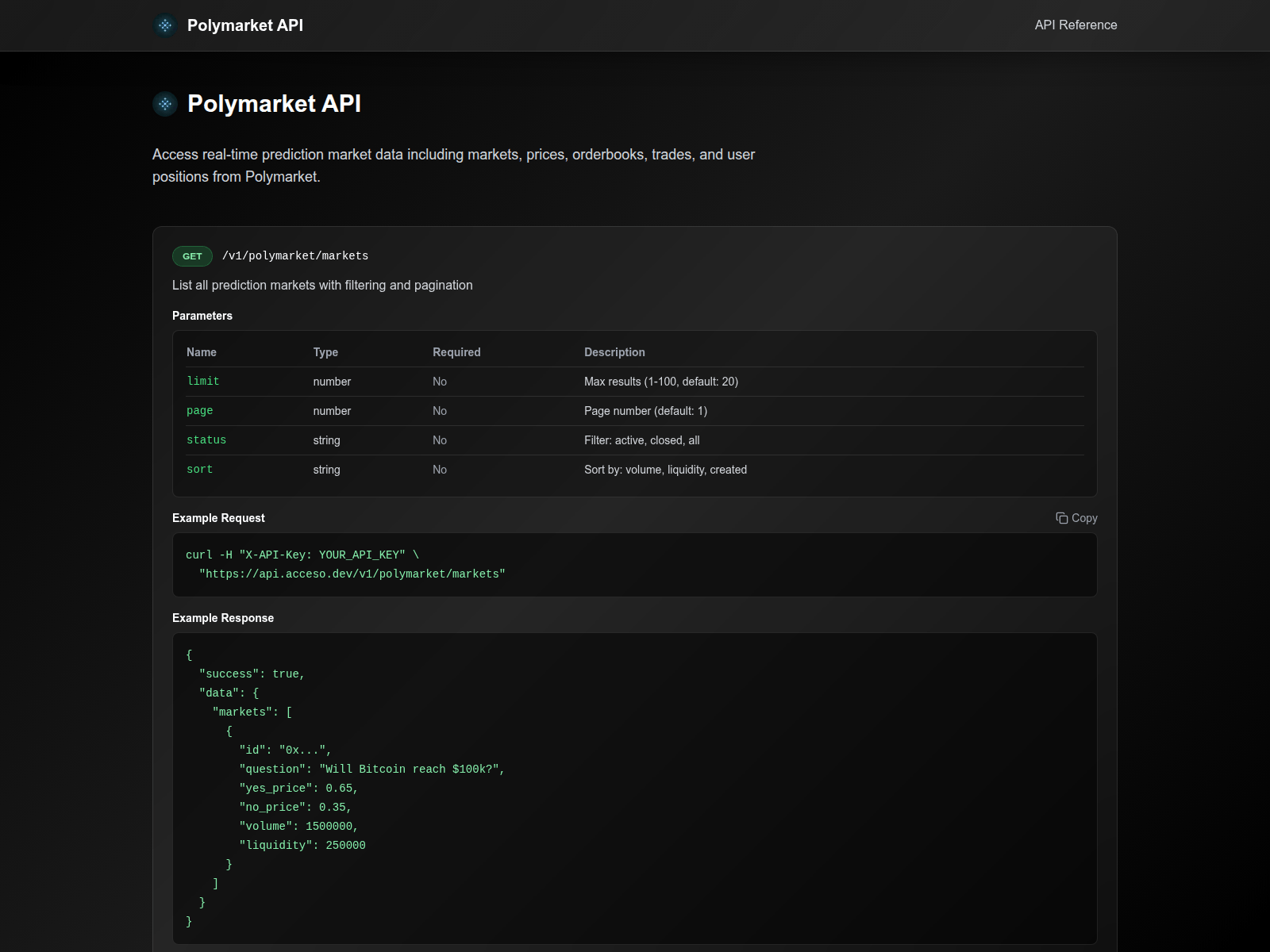Image resolution: width=1270 pixels, height=952 pixels.
Task: Click 'Page number (default: 1)' description
Action: [645, 411]
